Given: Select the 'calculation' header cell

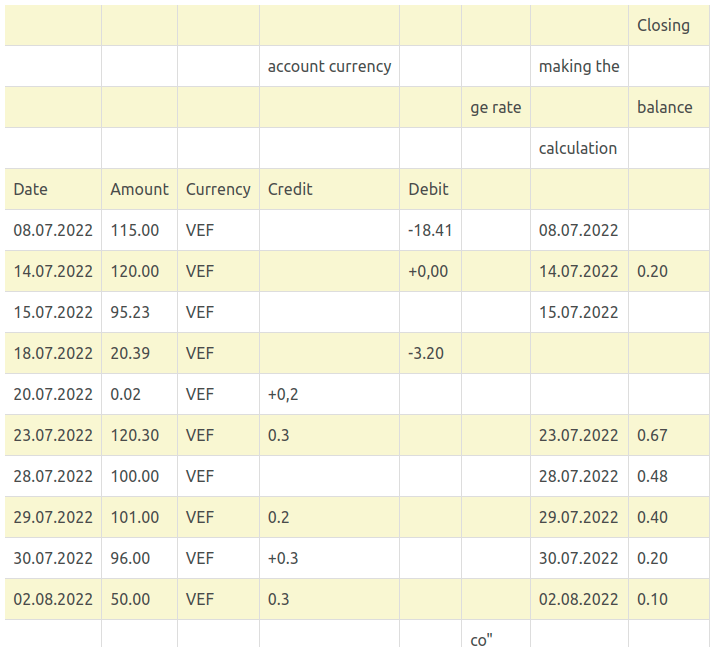Looking at the screenshot, I should coord(578,148).
